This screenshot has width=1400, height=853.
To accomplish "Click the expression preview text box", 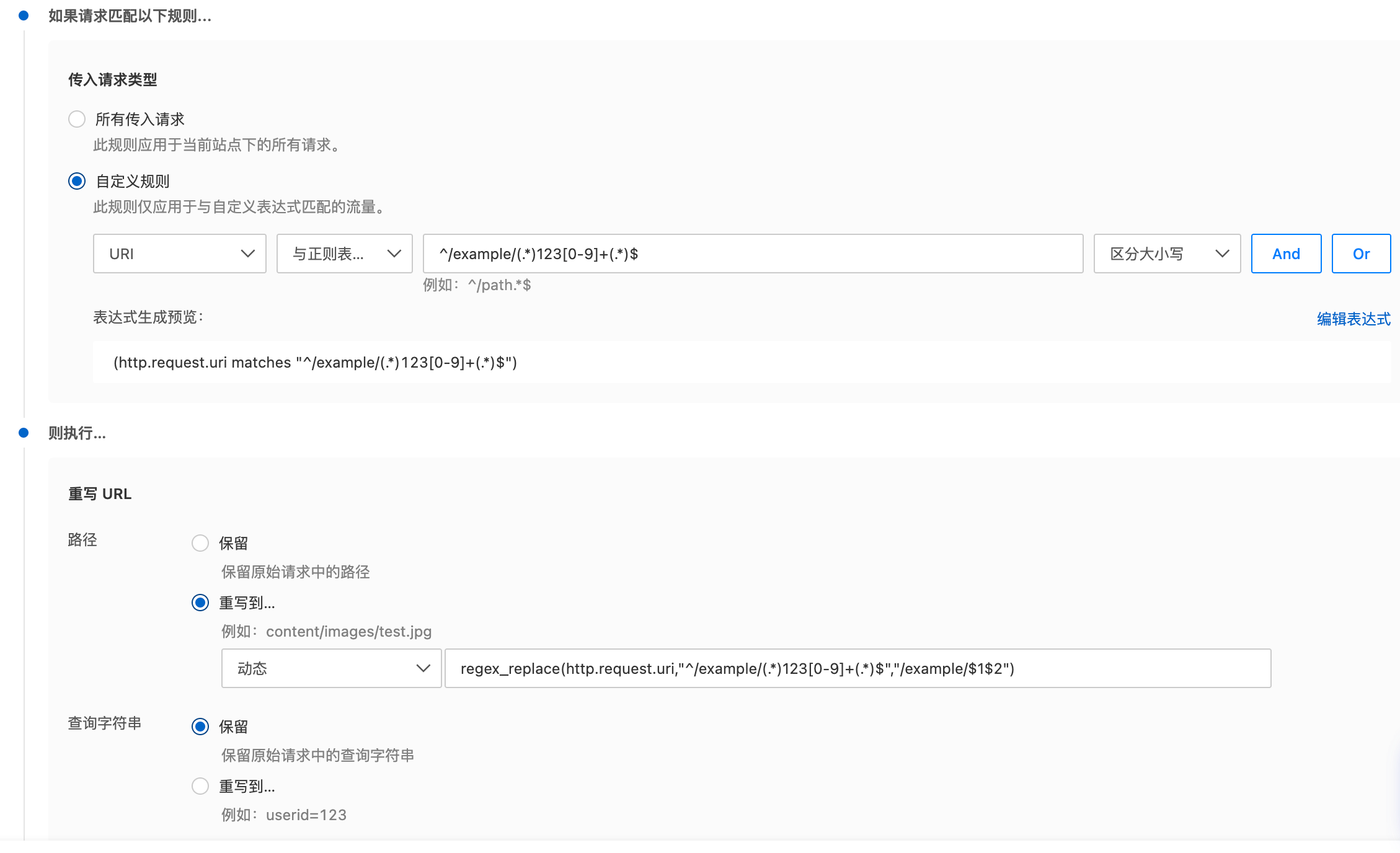I will click(741, 363).
